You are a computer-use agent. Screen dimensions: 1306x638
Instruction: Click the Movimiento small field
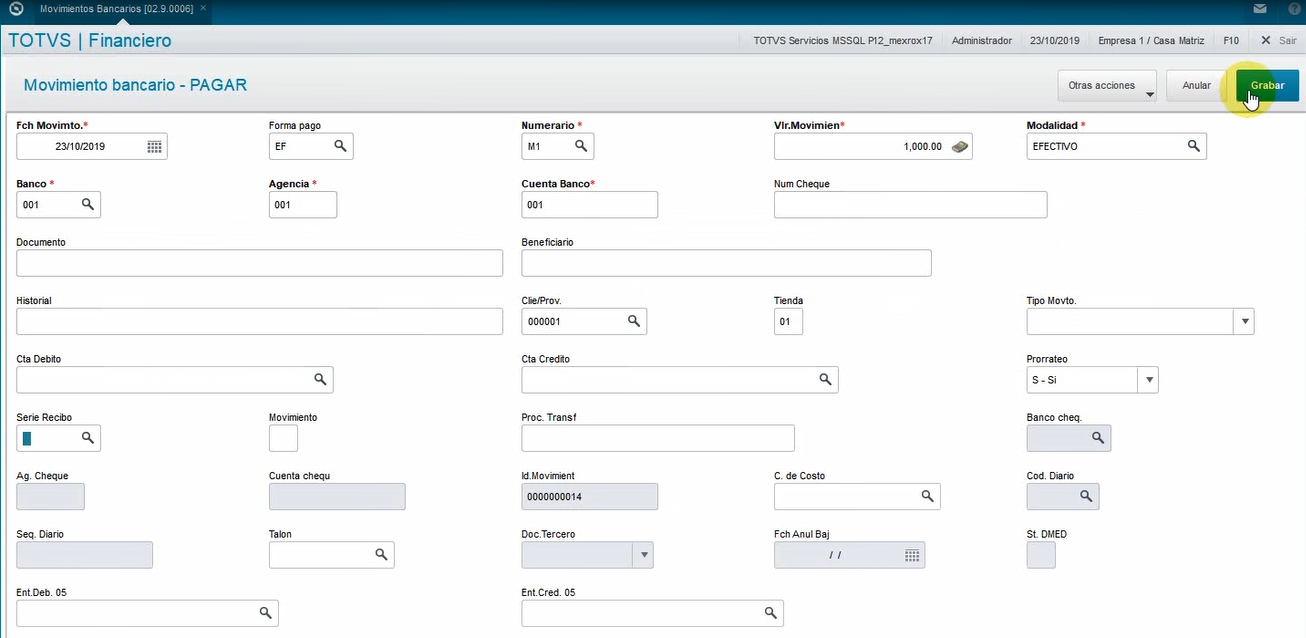coord(284,438)
